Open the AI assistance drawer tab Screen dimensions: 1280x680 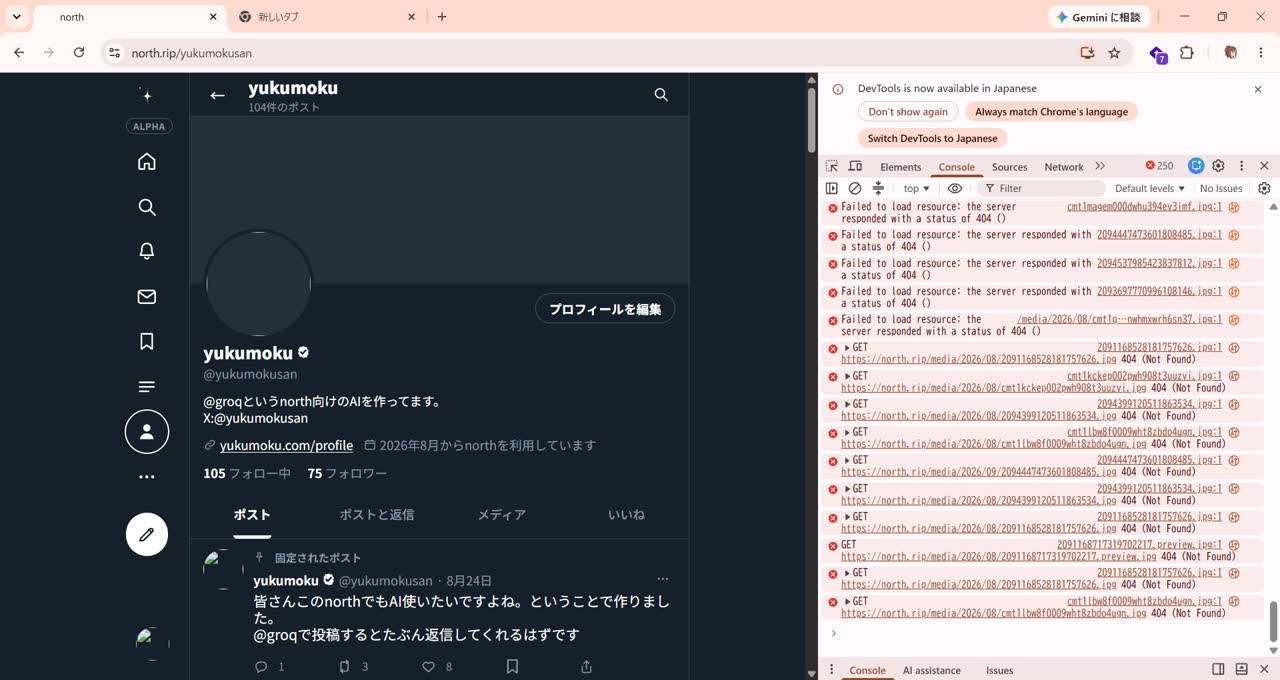pos(931,670)
